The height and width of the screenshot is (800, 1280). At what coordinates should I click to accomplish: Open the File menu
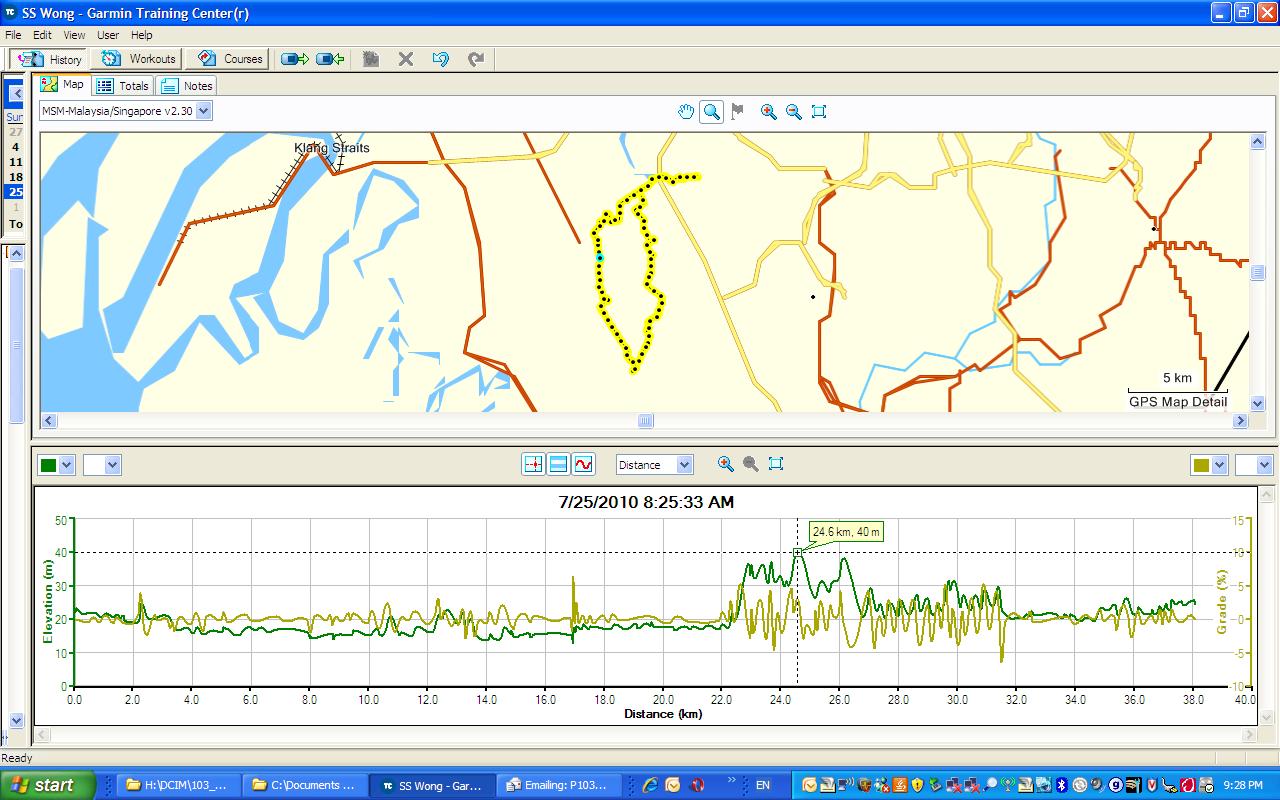13,35
